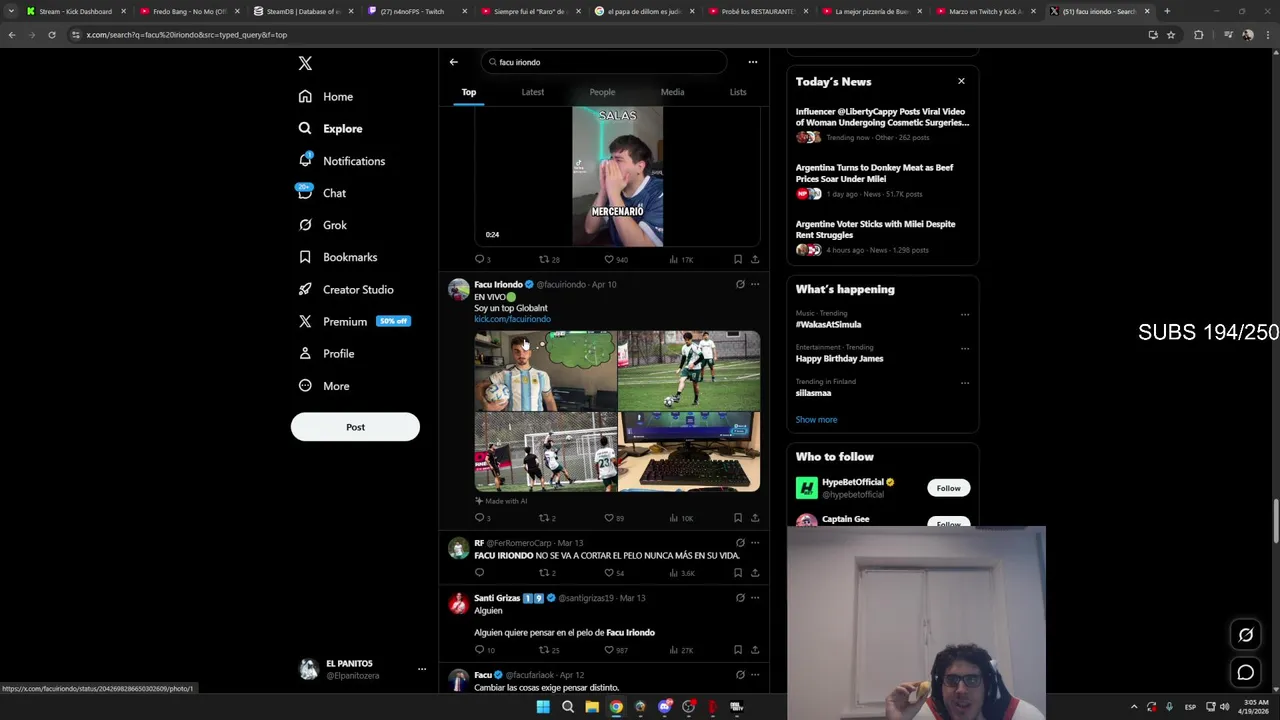Select the Top tab
The height and width of the screenshot is (720, 1280).
pos(469,92)
